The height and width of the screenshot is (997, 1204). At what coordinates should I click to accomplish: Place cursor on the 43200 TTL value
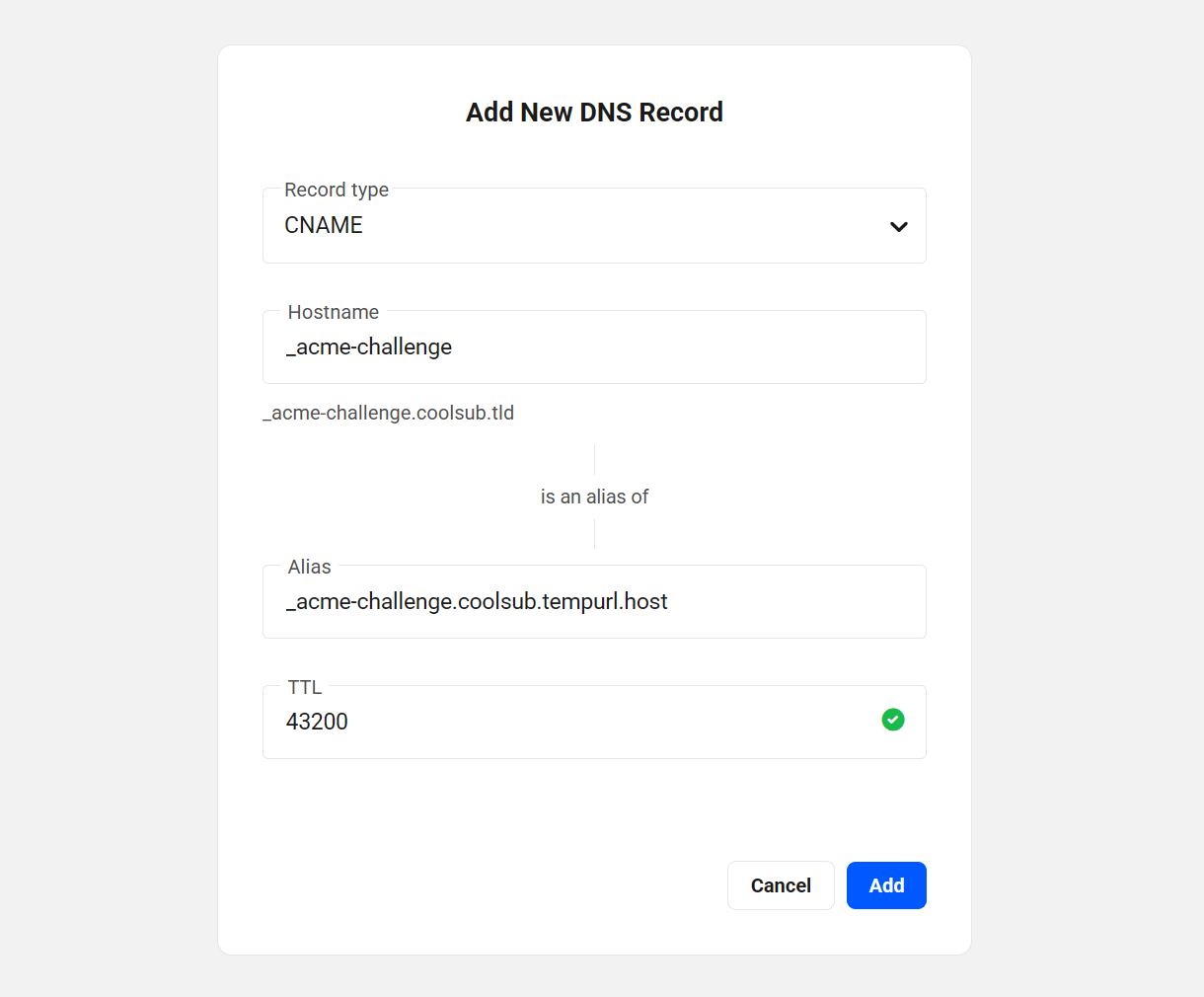[x=317, y=722]
